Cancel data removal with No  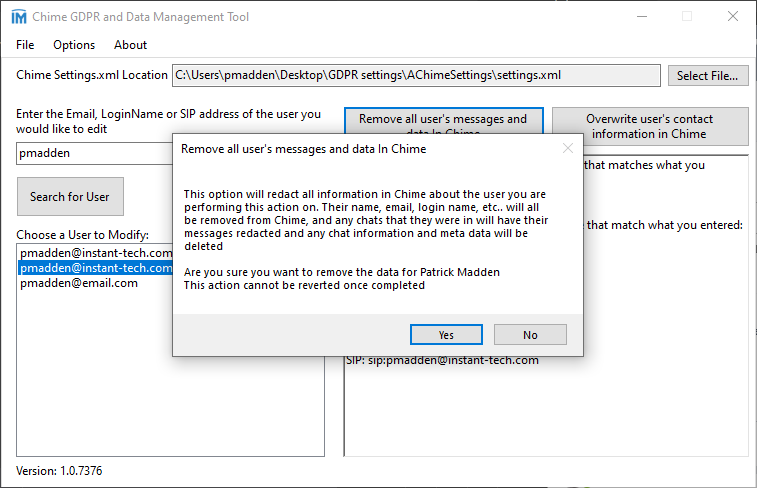coord(530,335)
